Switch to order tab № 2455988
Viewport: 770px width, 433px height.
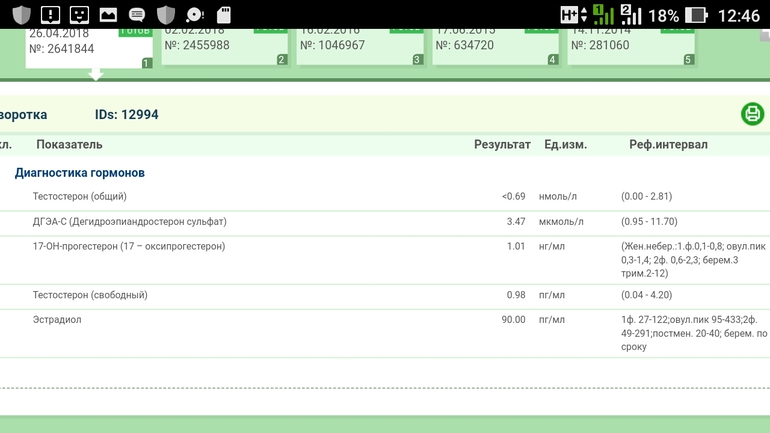(x=223, y=45)
